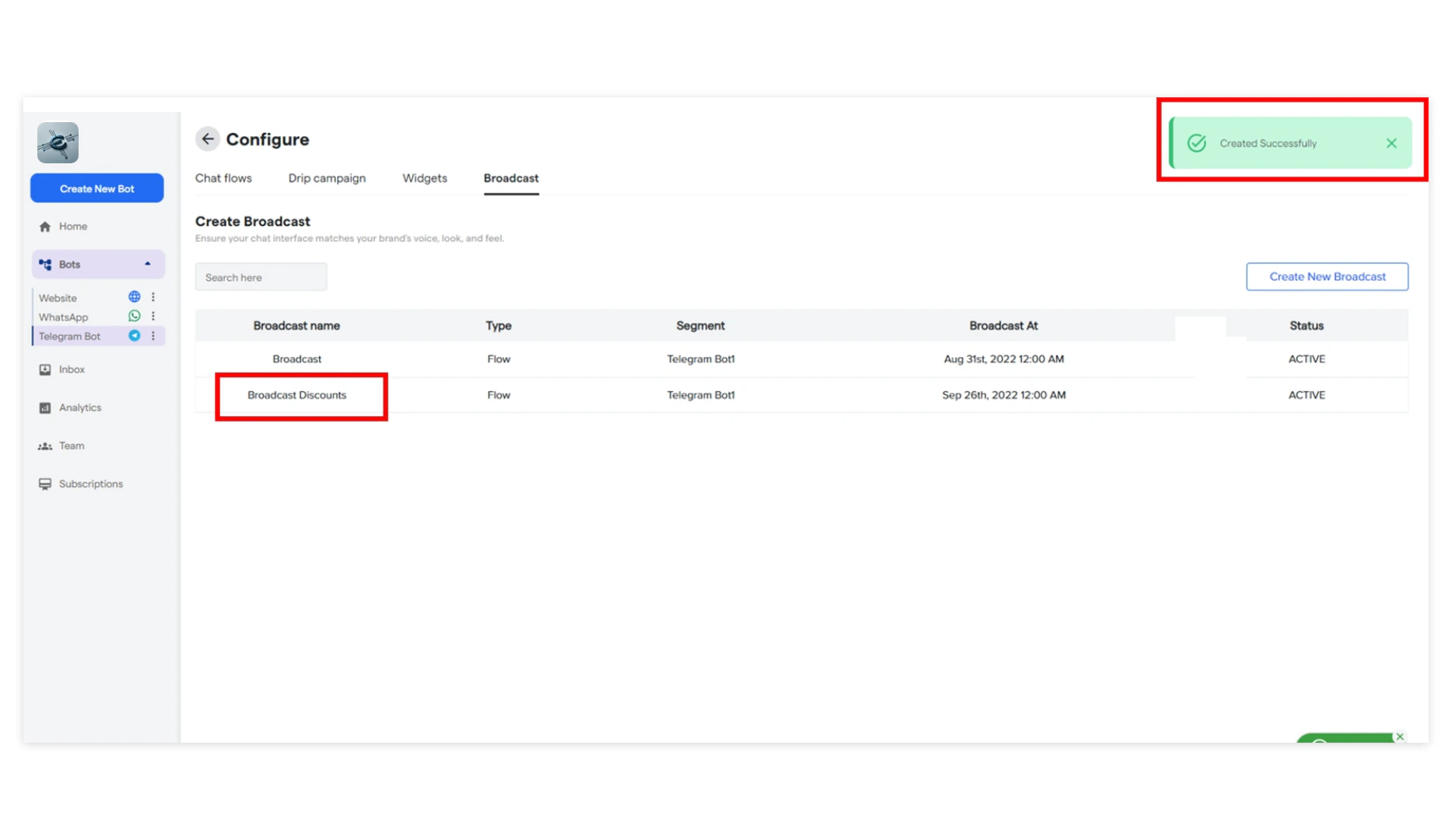Open Website bot three-dot menu
1452x840 pixels.
[153, 297]
